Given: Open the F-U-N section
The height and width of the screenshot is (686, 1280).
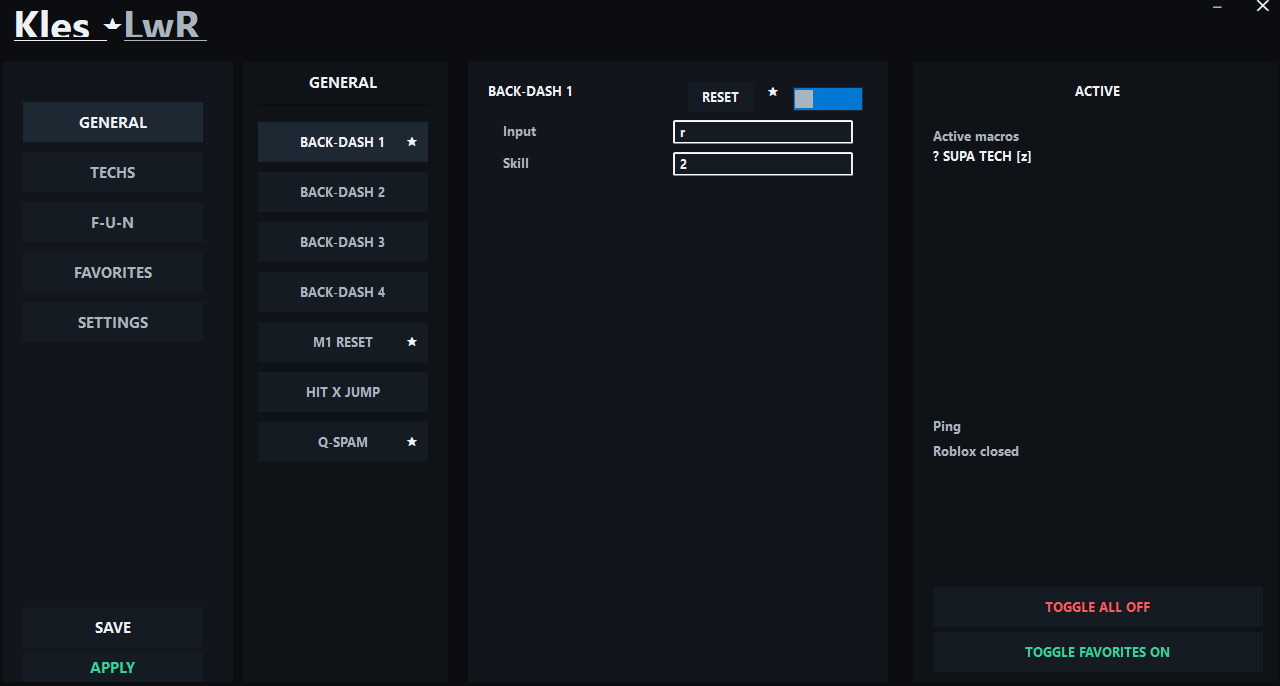Looking at the screenshot, I should tap(112, 222).
